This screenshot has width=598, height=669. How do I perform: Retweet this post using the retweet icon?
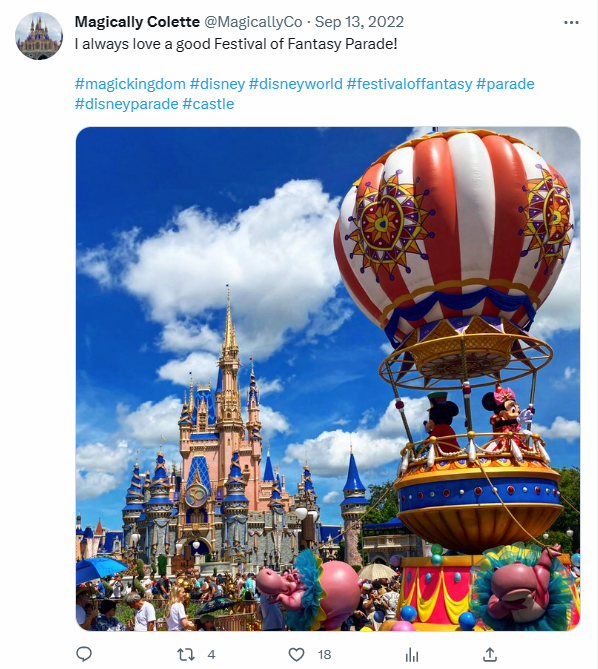(186, 654)
